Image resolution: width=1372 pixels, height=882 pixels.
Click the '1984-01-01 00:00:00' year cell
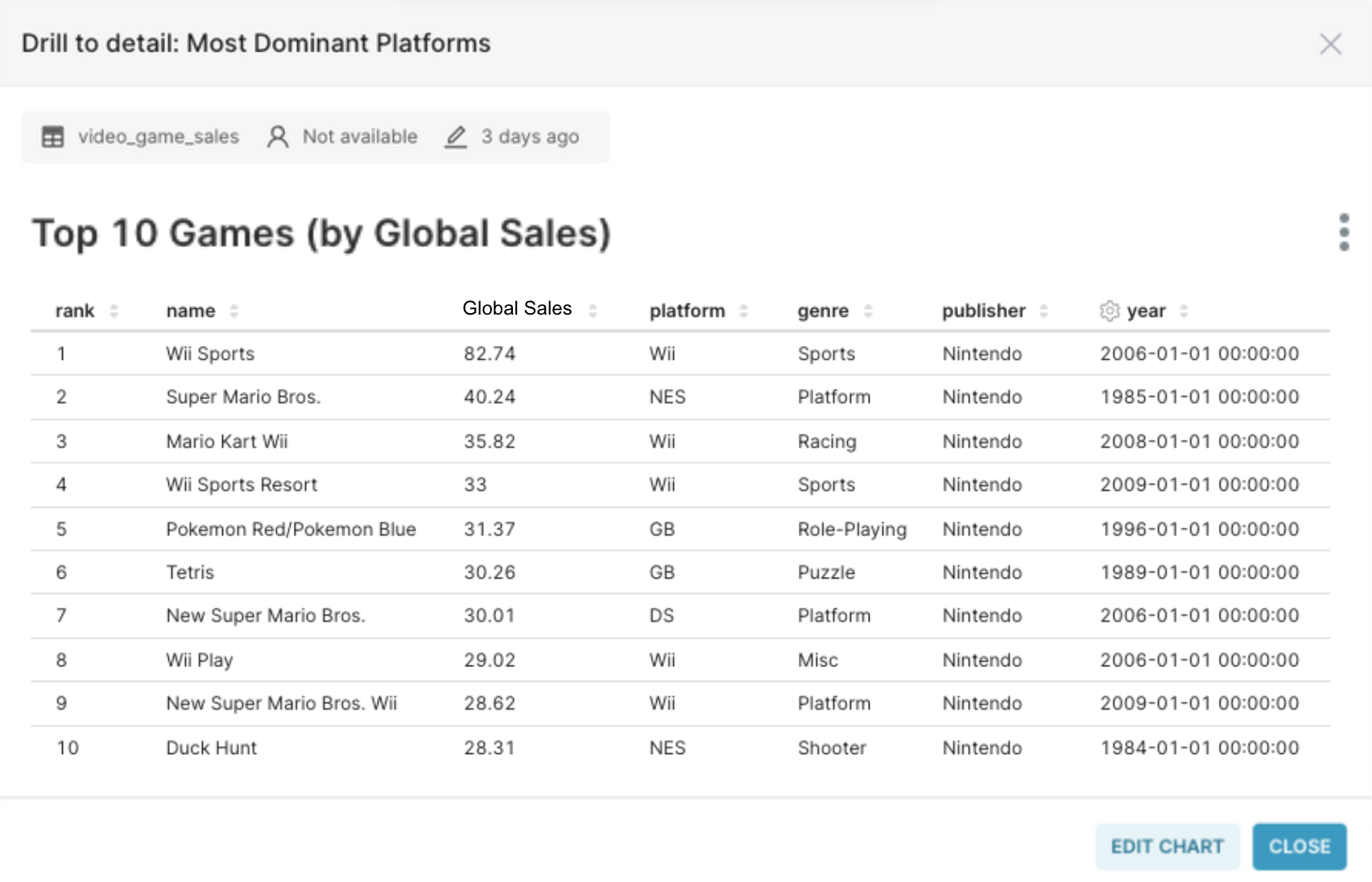(x=1200, y=748)
